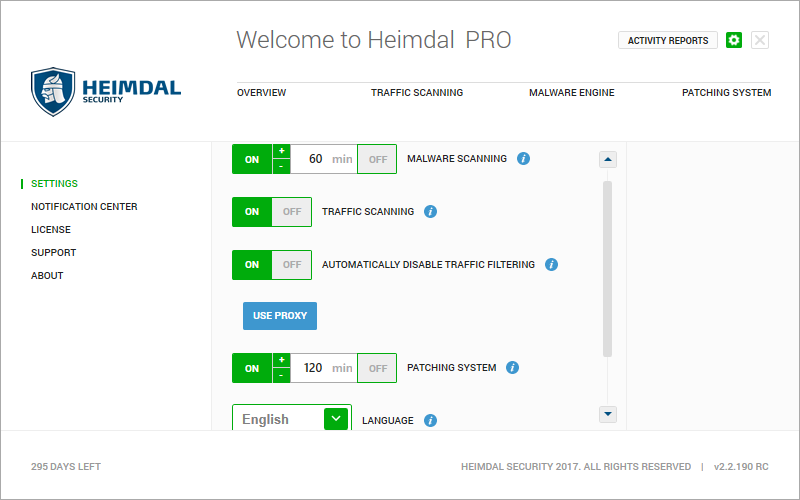Open the Support sidebar section
This screenshot has width=800, height=500.
coord(54,253)
